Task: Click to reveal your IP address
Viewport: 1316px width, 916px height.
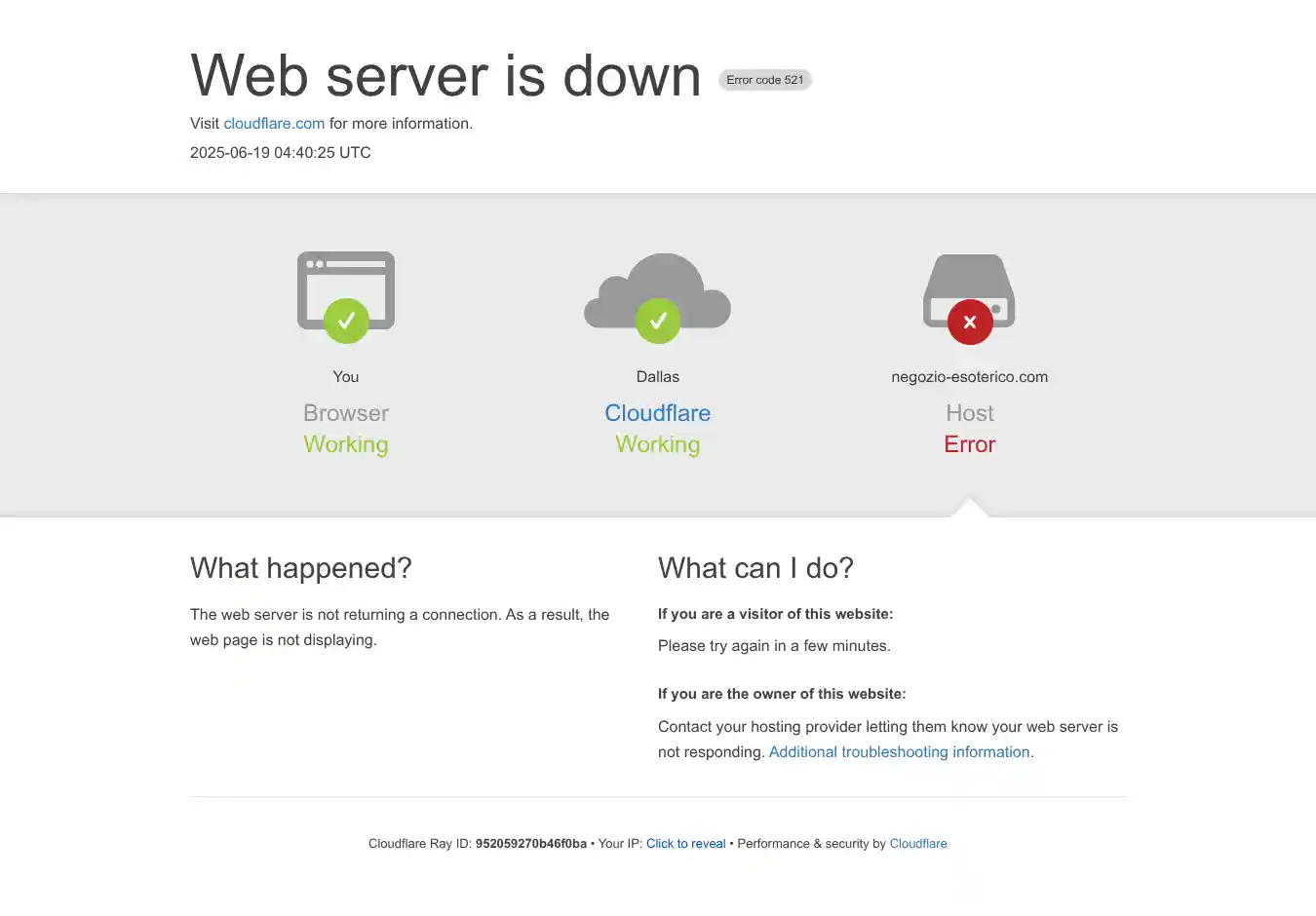Action: coord(685,844)
